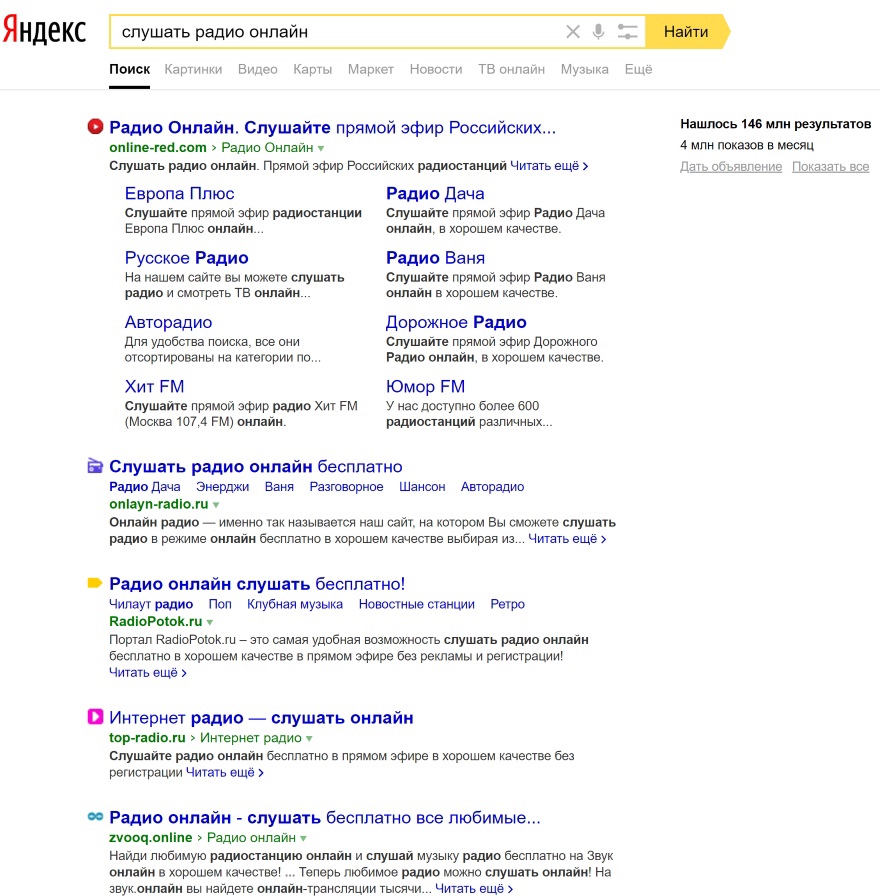Screen dimensions: 880x896
Task: Click the RadioPotok.ru yellow favicon
Action: click(x=95, y=583)
